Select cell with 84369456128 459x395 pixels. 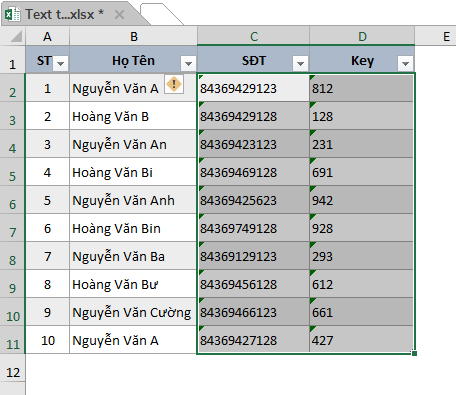point(254,284)
